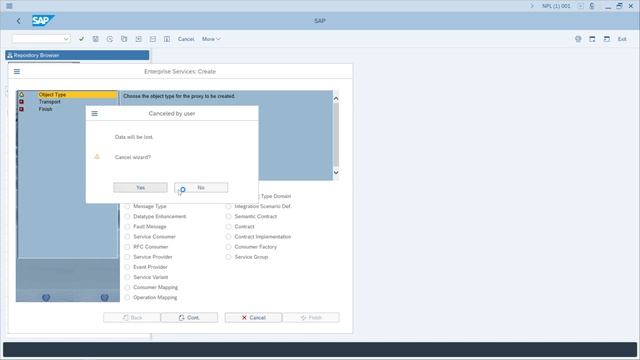Click the 'Data will be lost.' message text
This screenshot has width=640, height=360.
[x=134, y=137]
